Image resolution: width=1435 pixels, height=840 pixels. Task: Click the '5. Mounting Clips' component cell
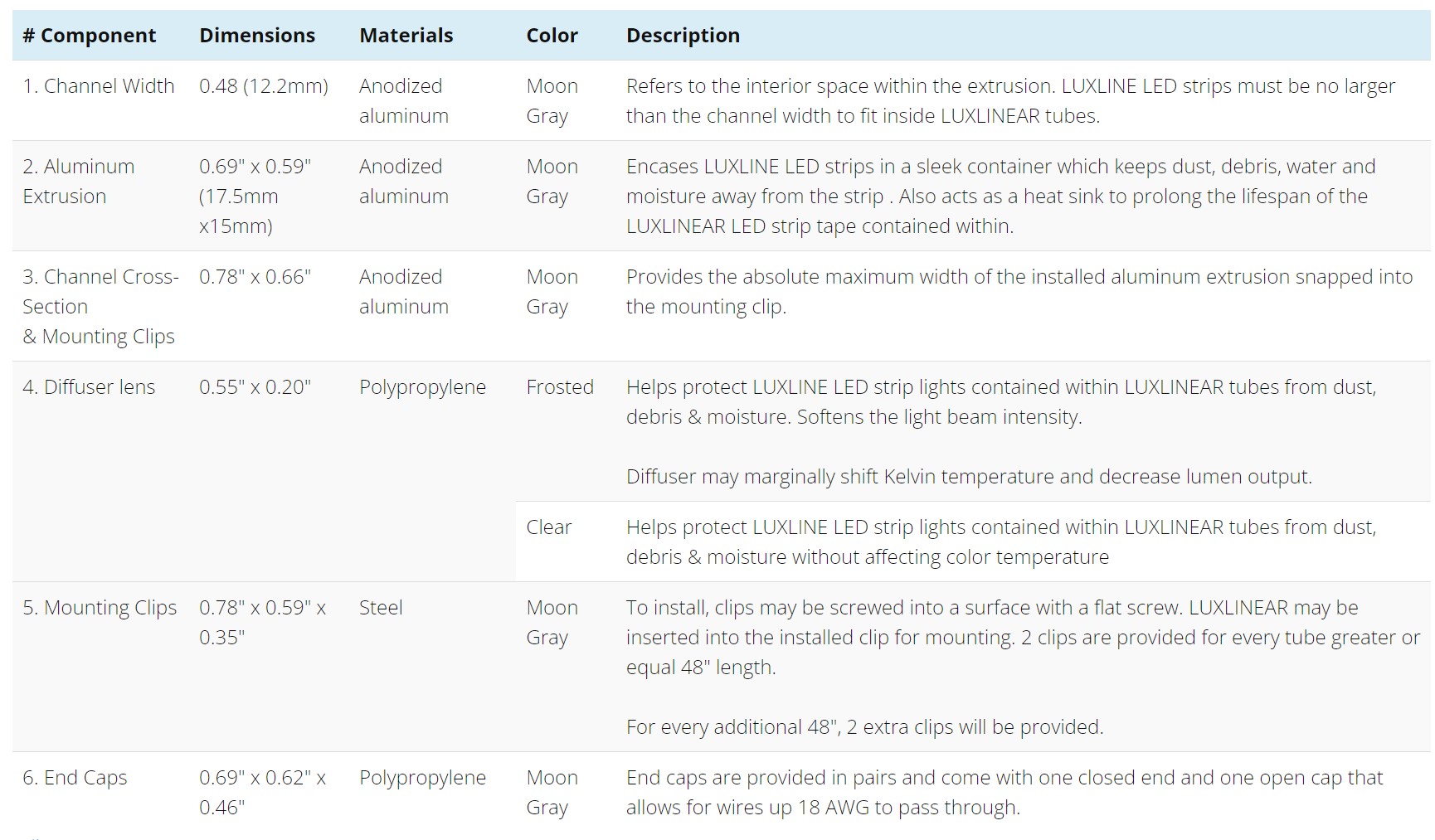point(100,608)
